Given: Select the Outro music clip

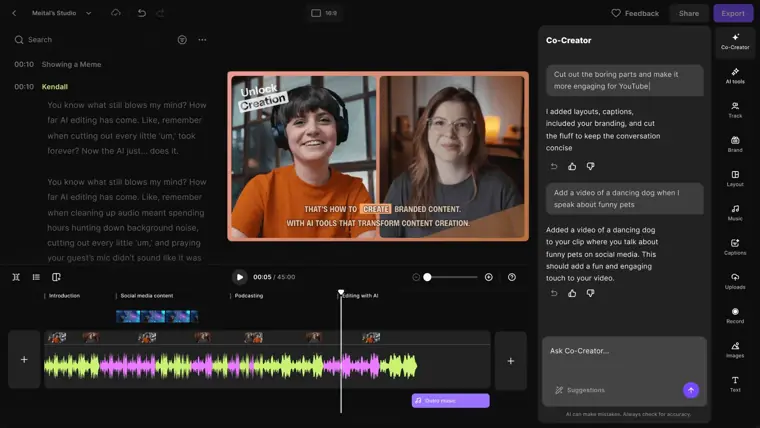Looking at the screenshot, I should 450,401.
